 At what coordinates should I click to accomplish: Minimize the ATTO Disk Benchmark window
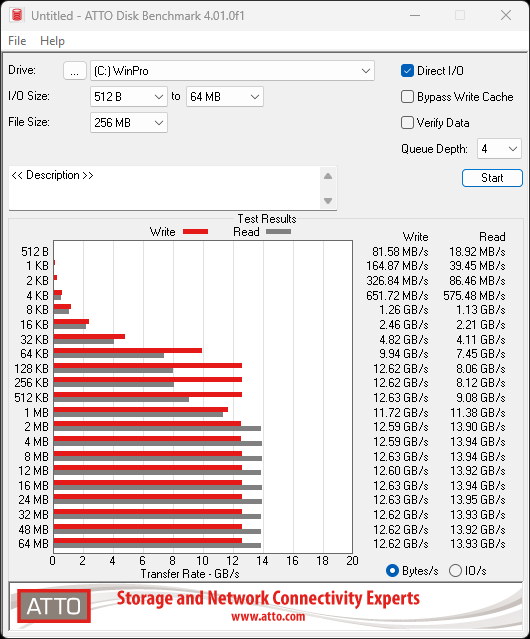415,15
